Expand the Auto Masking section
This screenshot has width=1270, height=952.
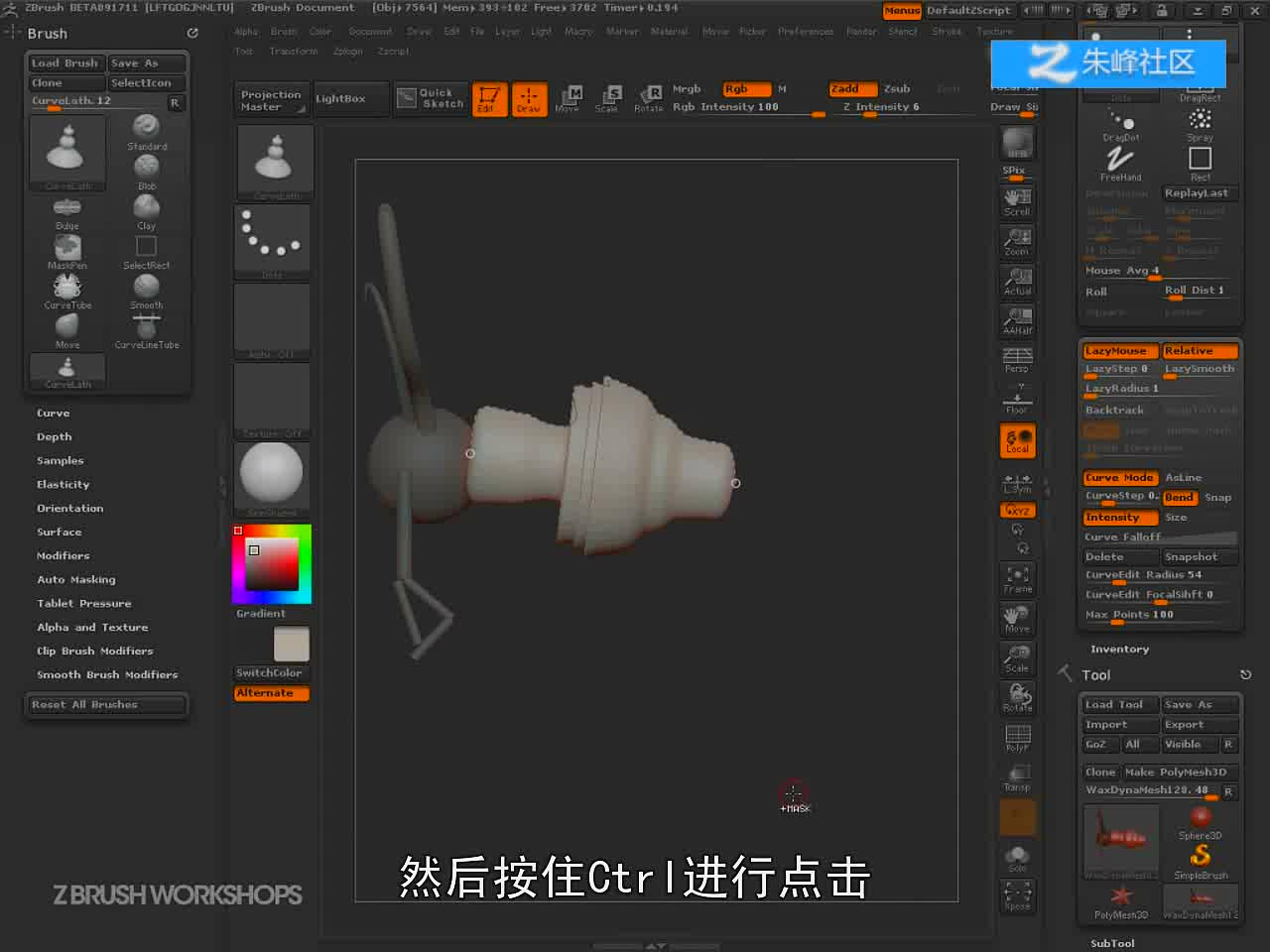coord(76,580)
